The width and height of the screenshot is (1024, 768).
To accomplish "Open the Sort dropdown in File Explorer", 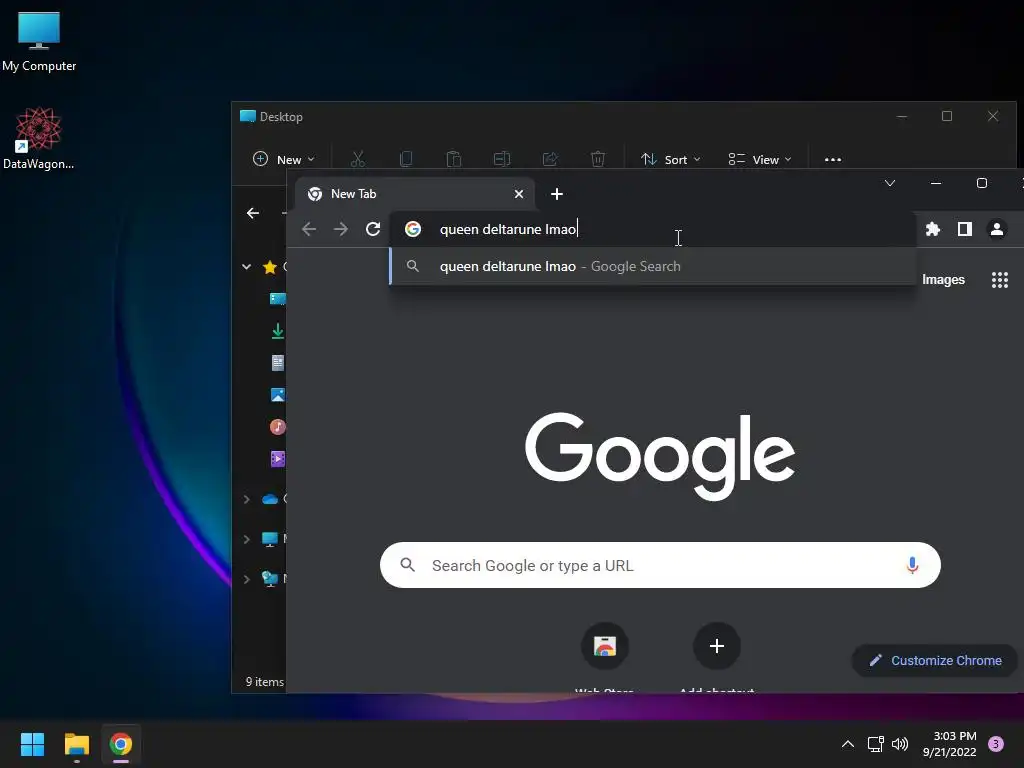I will (x=671, y=159).
